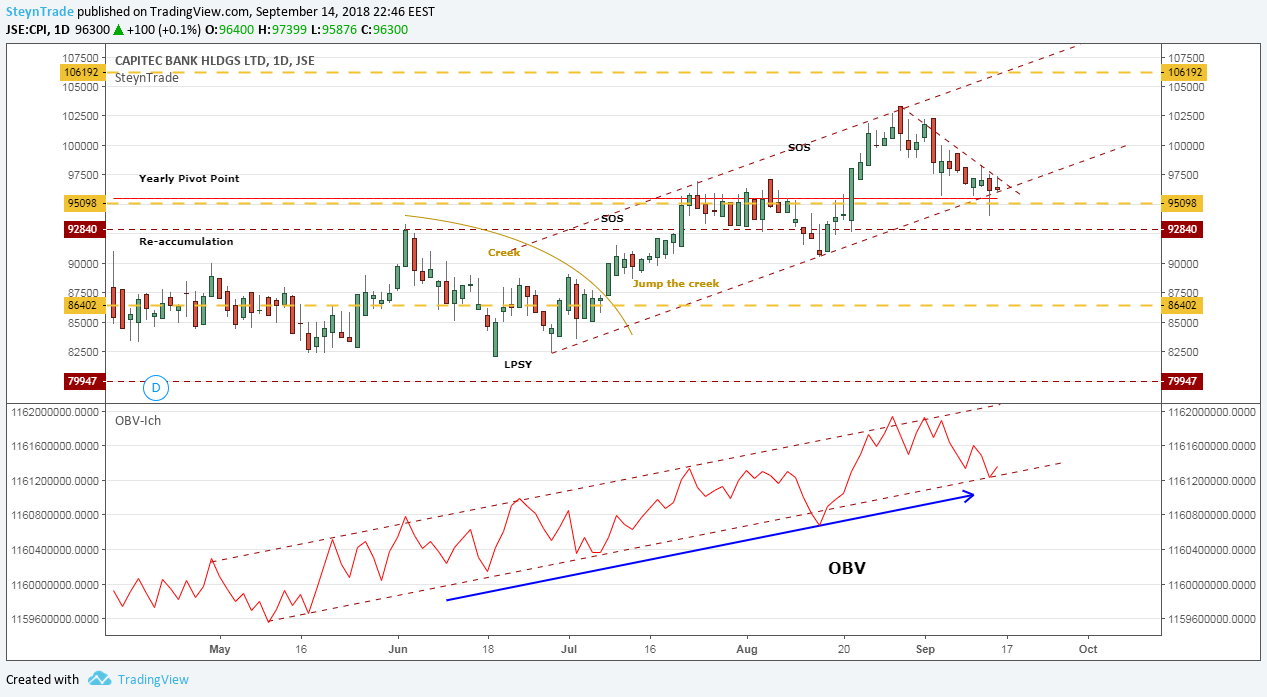Click the left 92840 price label
This screenshot has height=697, width=1267.
pyautogui.click(x=83, y=229)
